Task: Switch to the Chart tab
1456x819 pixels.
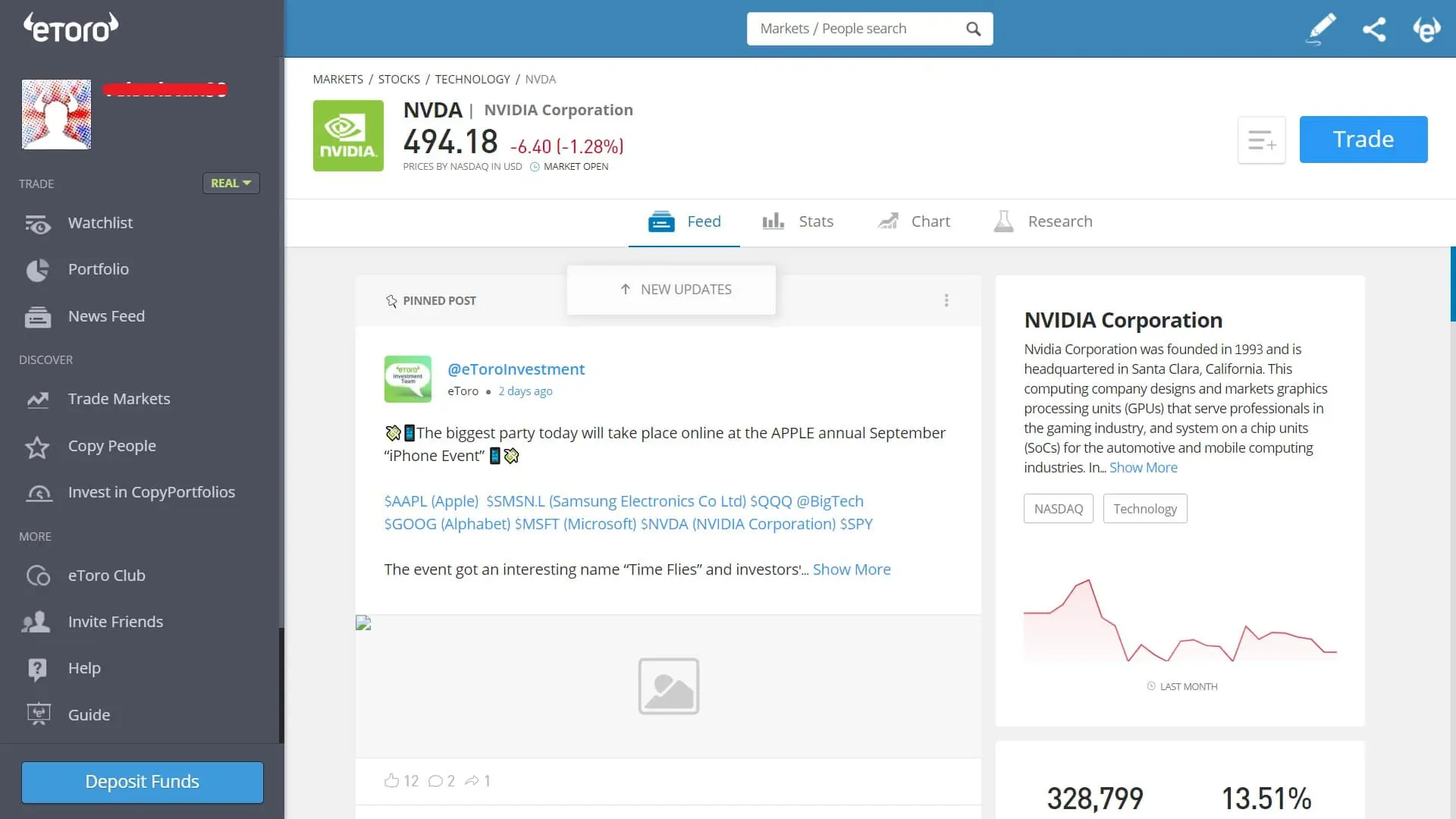Action: point(914,221)
